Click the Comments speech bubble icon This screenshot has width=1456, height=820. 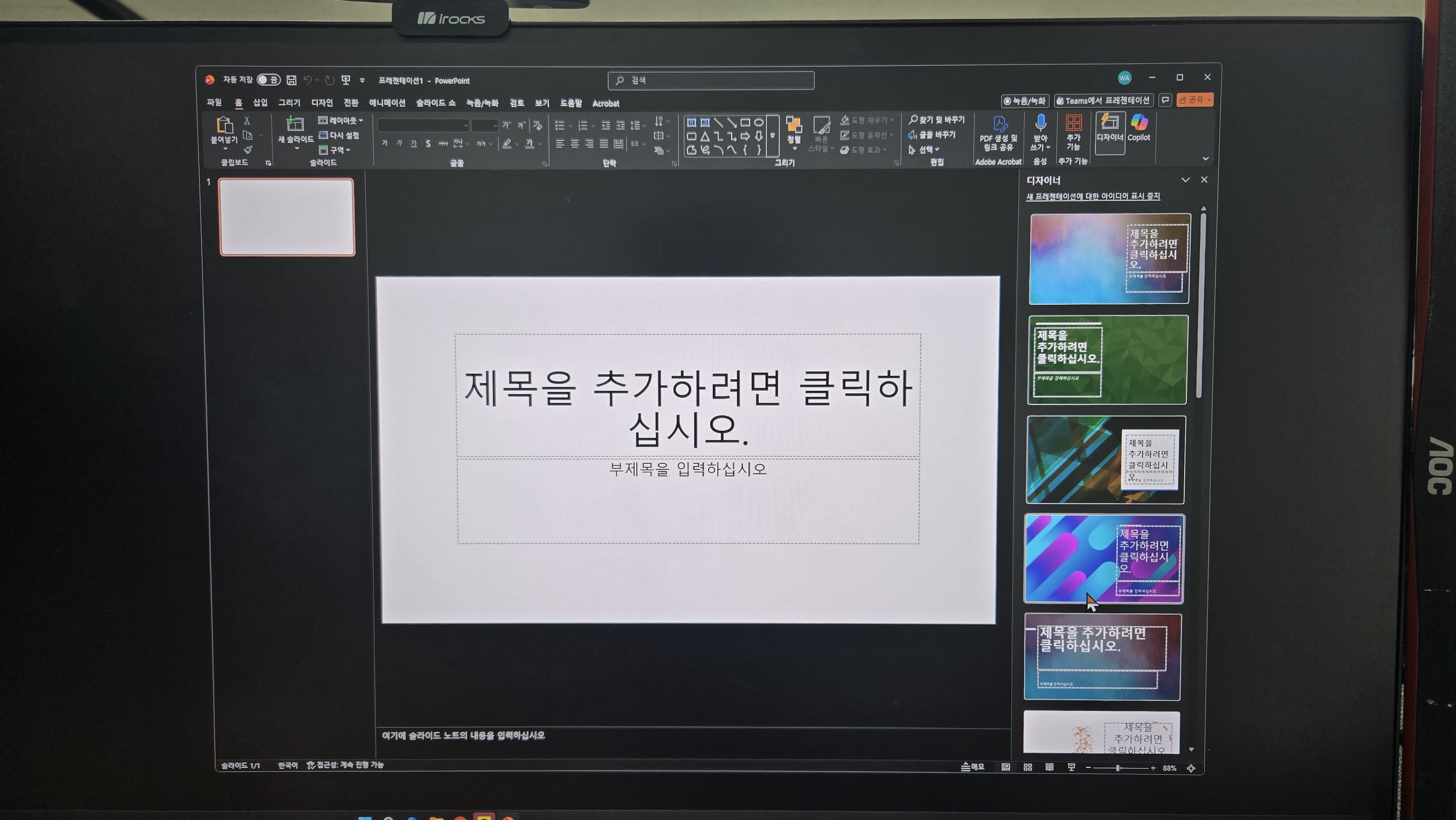pyautogui.click(x=1165, y=100)
